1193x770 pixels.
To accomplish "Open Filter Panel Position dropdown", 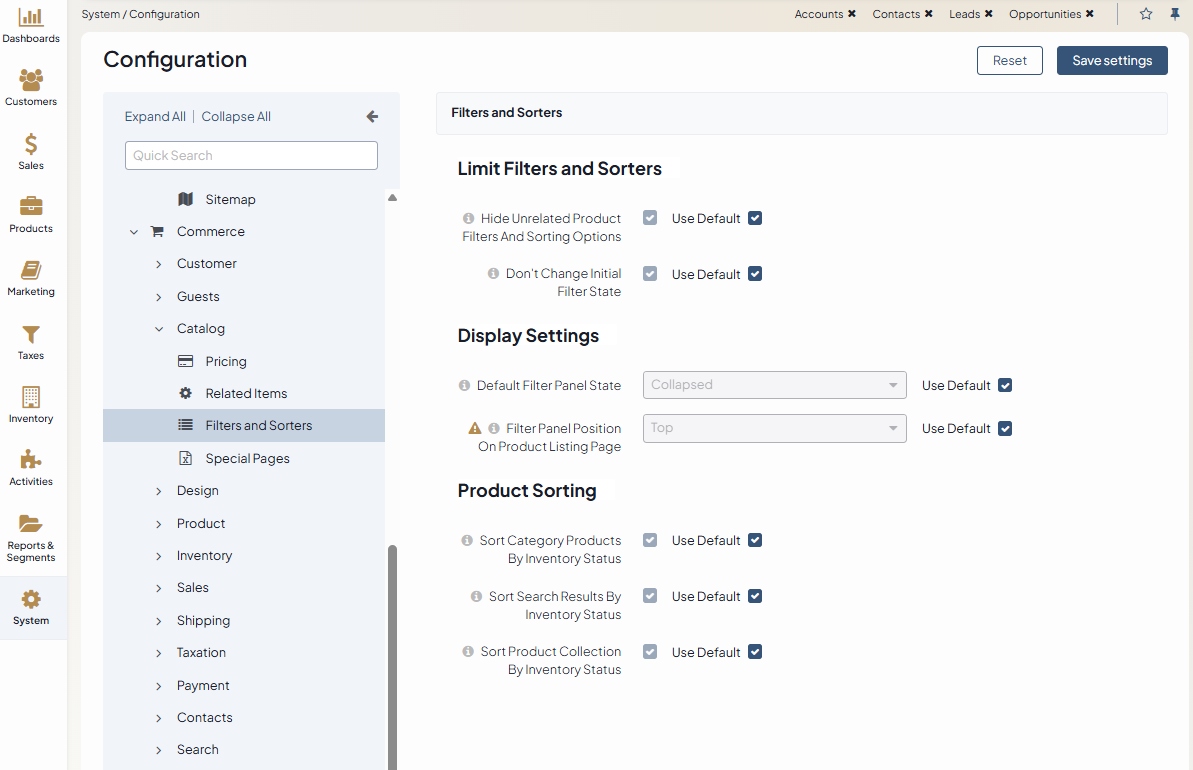I will click(x=775, y=428).
